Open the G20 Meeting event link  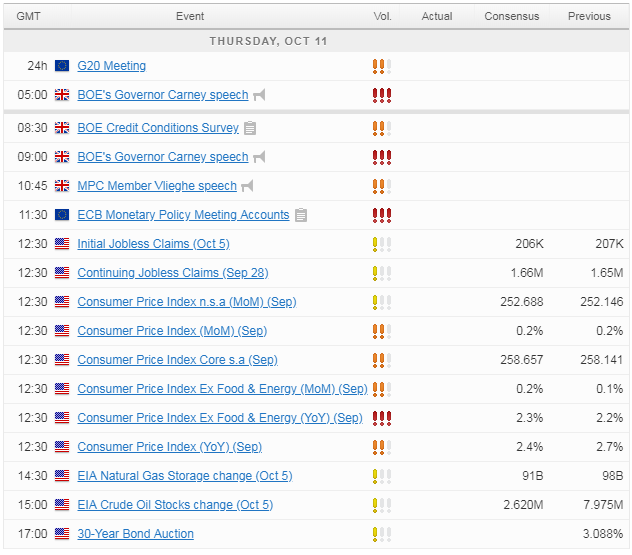pos(112,66)
